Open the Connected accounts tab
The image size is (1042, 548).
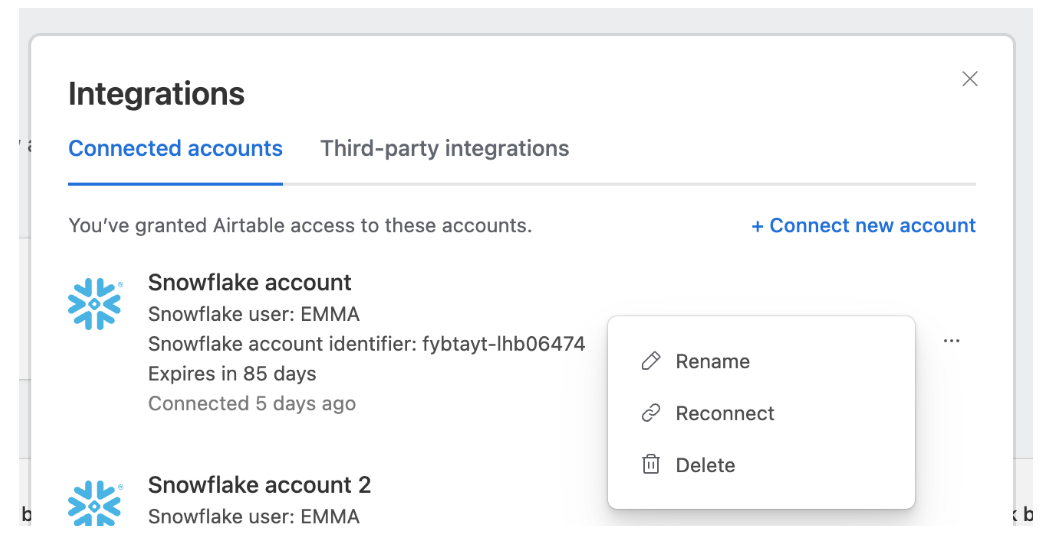click(175, 148)
